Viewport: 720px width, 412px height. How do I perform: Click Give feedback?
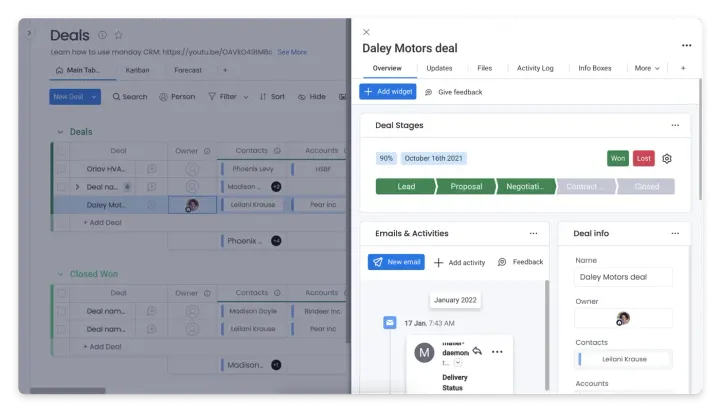pos(454,92)
